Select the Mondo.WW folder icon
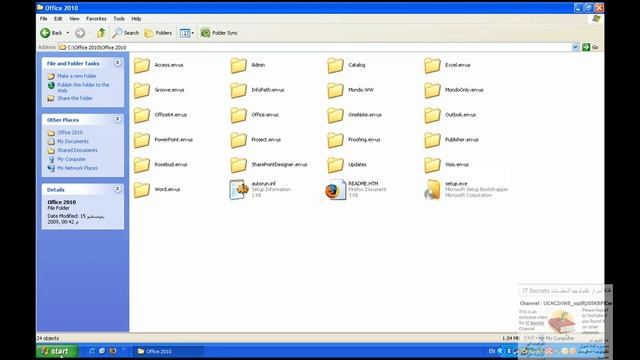The height and width of the screenshot is (360, 640). point(335,90)
